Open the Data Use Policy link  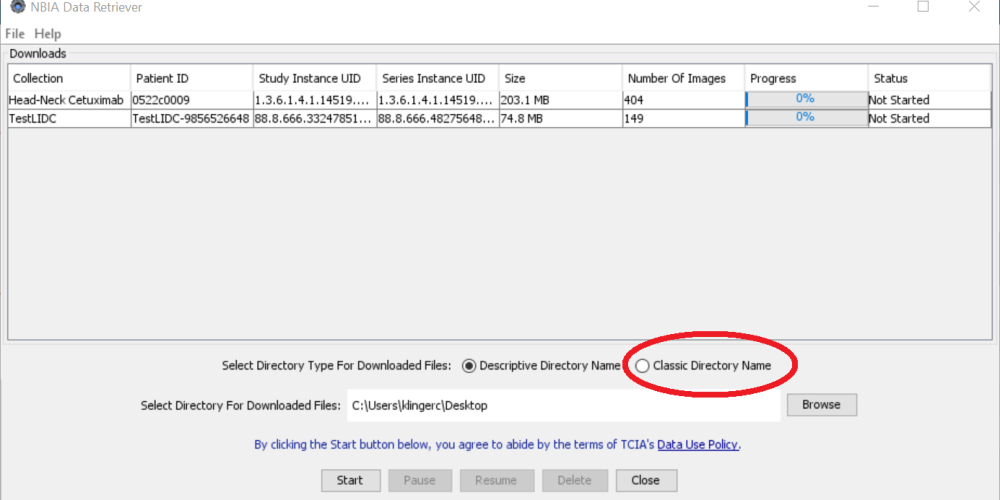pos(698,445)
